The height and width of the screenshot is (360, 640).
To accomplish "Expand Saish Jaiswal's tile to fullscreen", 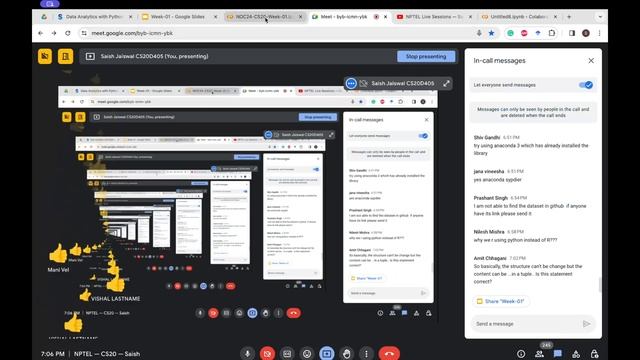I will tap(446, 83).
